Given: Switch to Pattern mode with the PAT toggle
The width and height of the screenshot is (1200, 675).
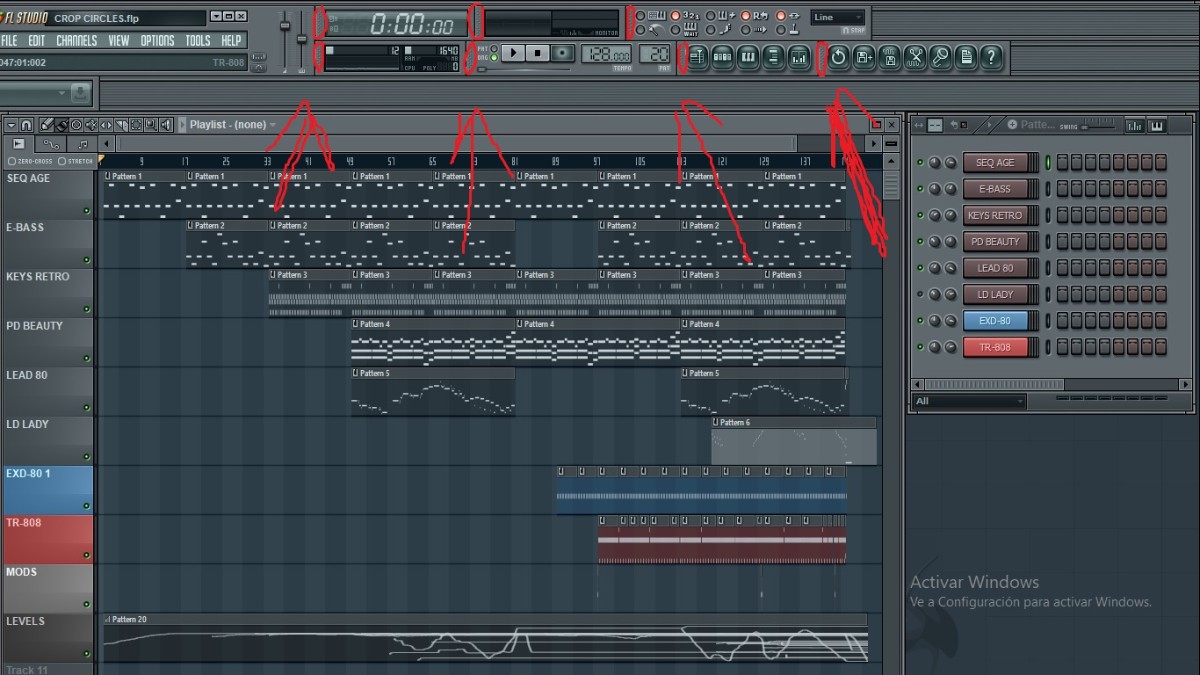Looking at the screenshot, I should coord(494,48).
